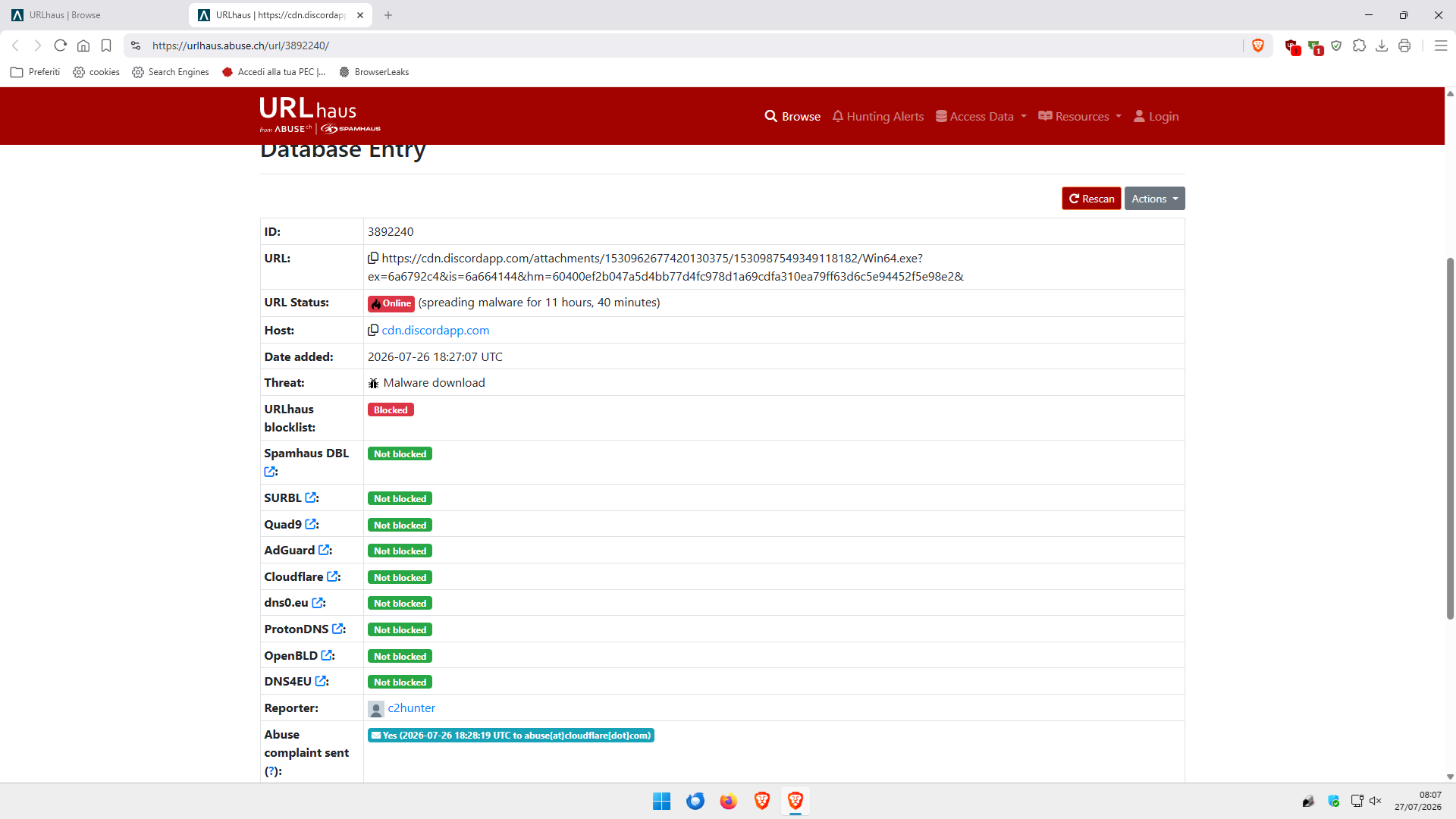Click the site settings icon beside the URL
The height and width of the screenshot is (819, 1456).
(136, 45)
